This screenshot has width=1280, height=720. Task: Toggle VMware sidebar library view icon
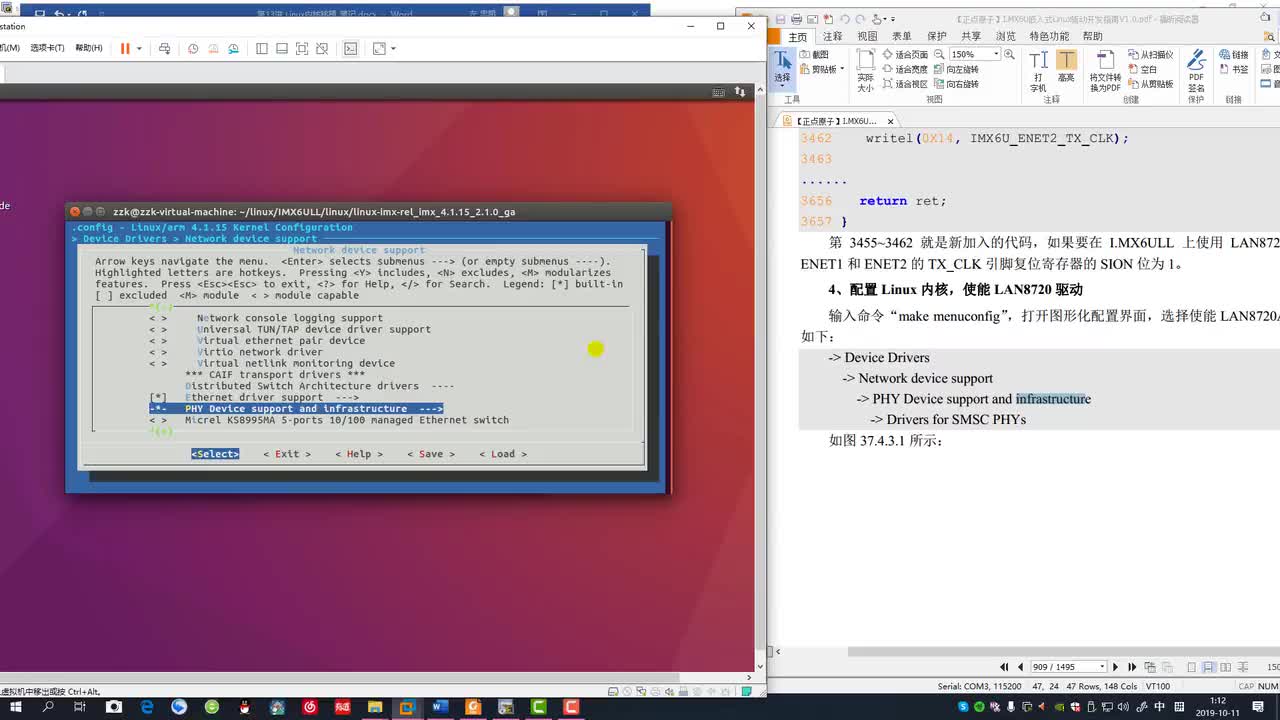[x=262, y=48]
